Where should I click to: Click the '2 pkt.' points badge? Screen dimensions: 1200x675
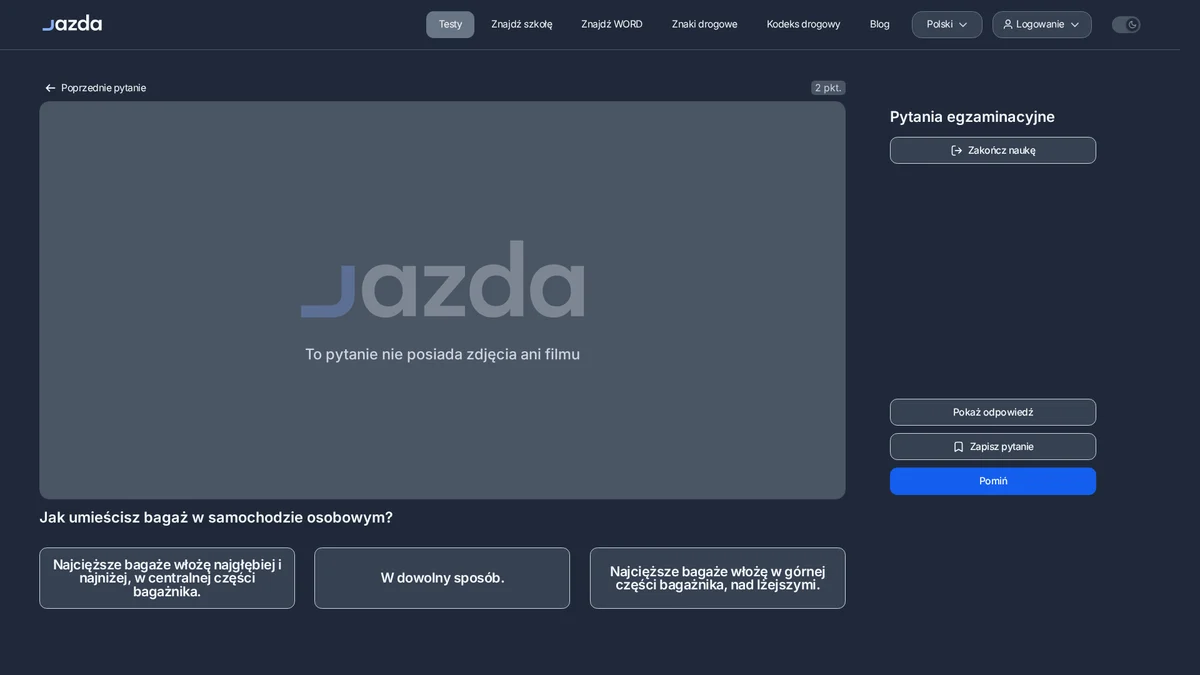828,88
